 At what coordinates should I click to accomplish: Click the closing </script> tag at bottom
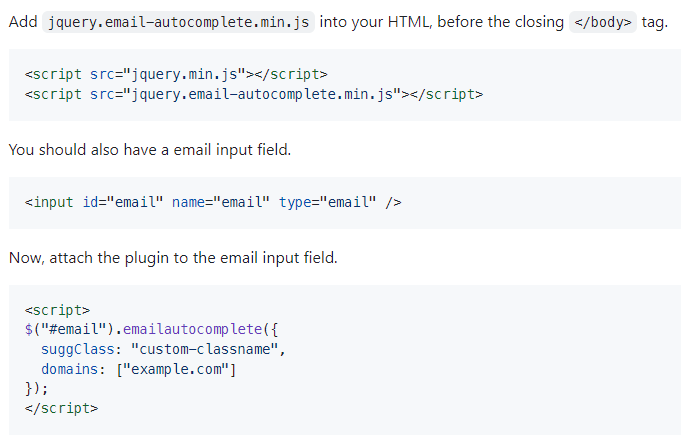(61, 408)
